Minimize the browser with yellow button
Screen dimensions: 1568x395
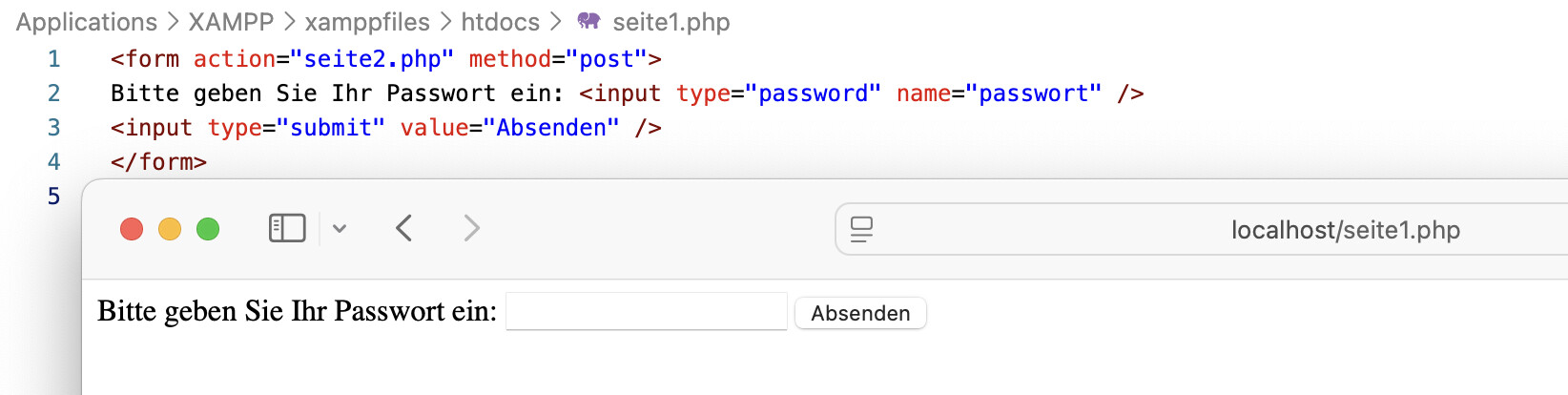point(170,229)
